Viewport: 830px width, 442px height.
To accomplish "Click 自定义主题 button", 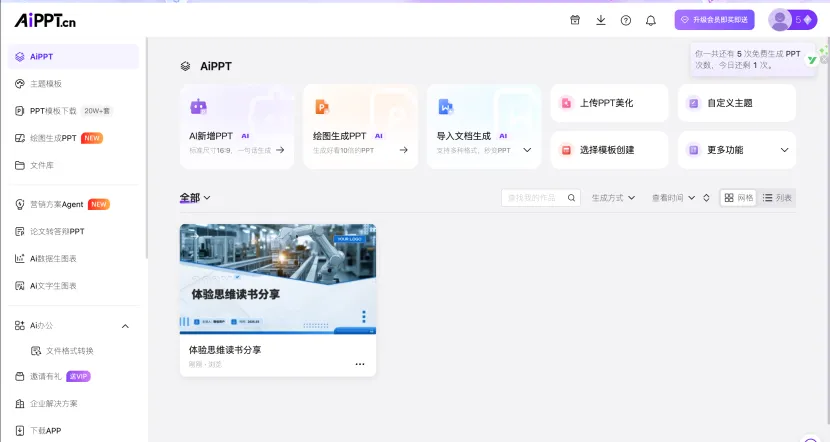I will pos(737,103).
